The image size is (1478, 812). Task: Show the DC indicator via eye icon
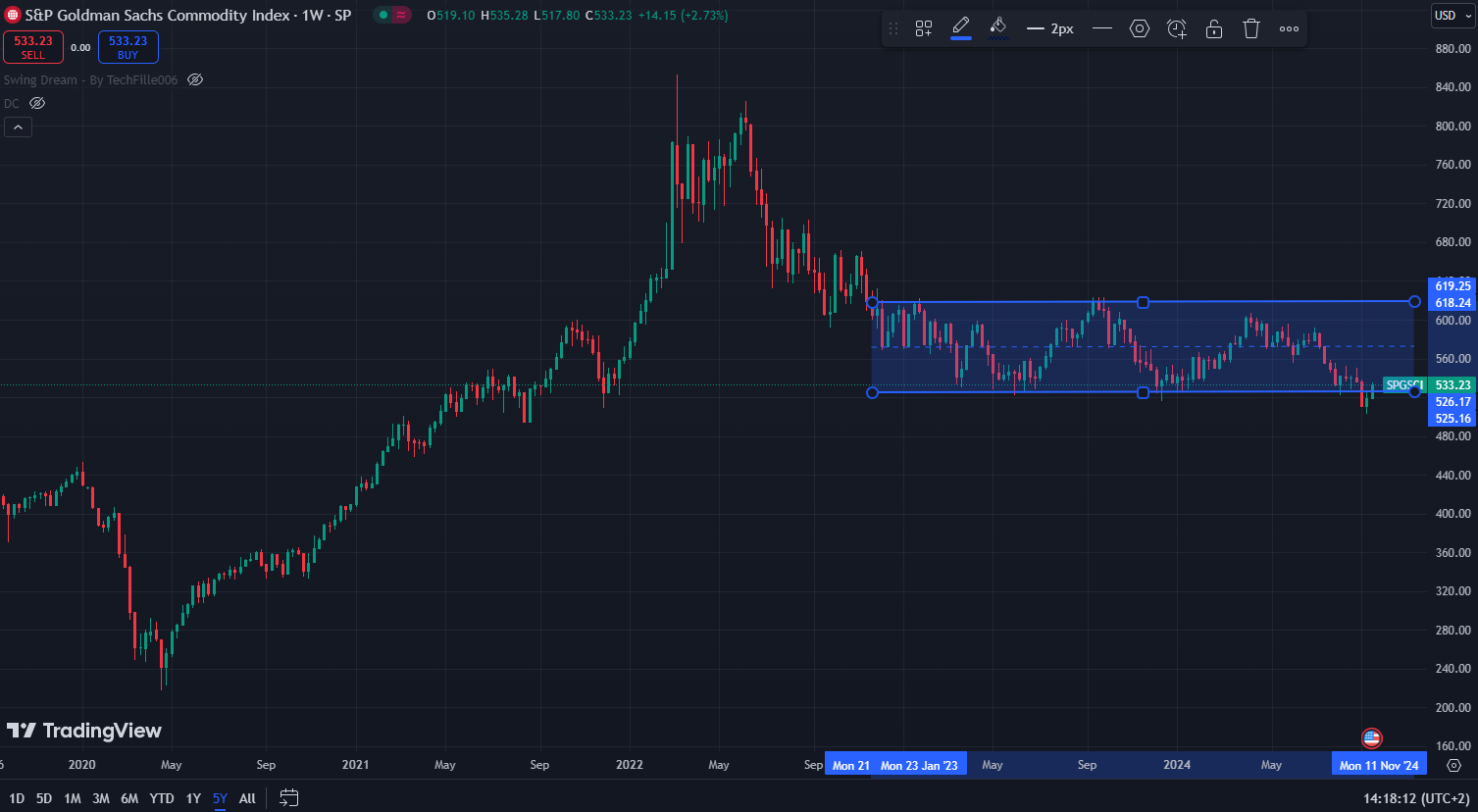click(x=37, y=103)
